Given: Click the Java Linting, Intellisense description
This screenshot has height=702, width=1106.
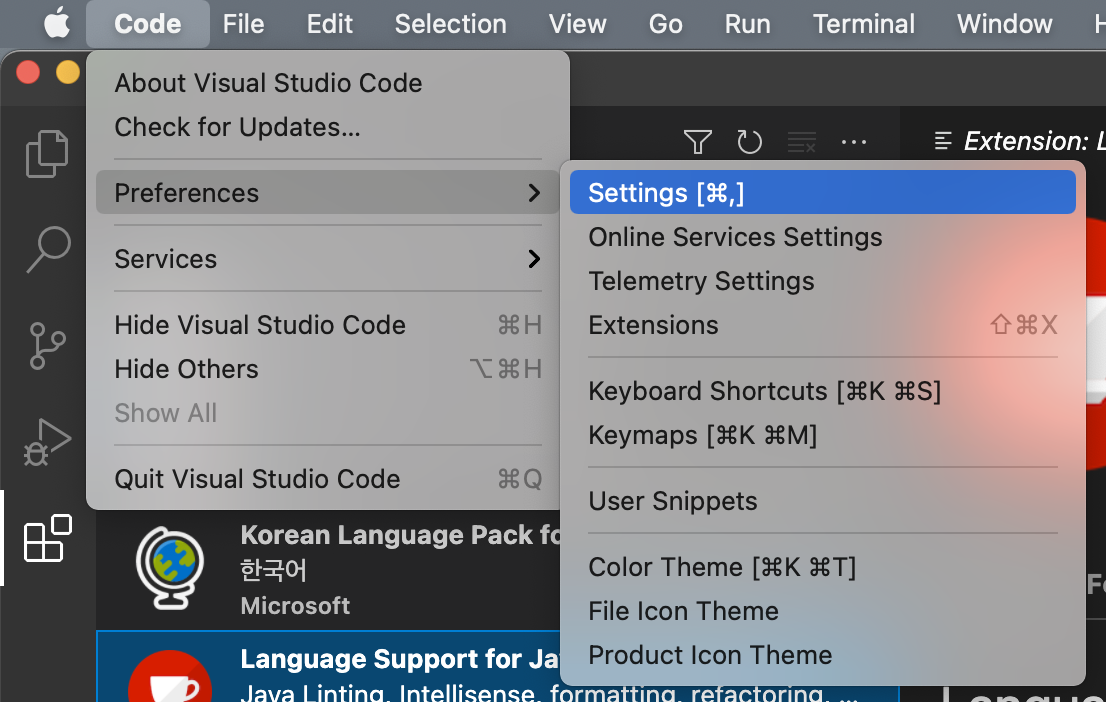Looking at the screenshot, I should pos(549,692).
